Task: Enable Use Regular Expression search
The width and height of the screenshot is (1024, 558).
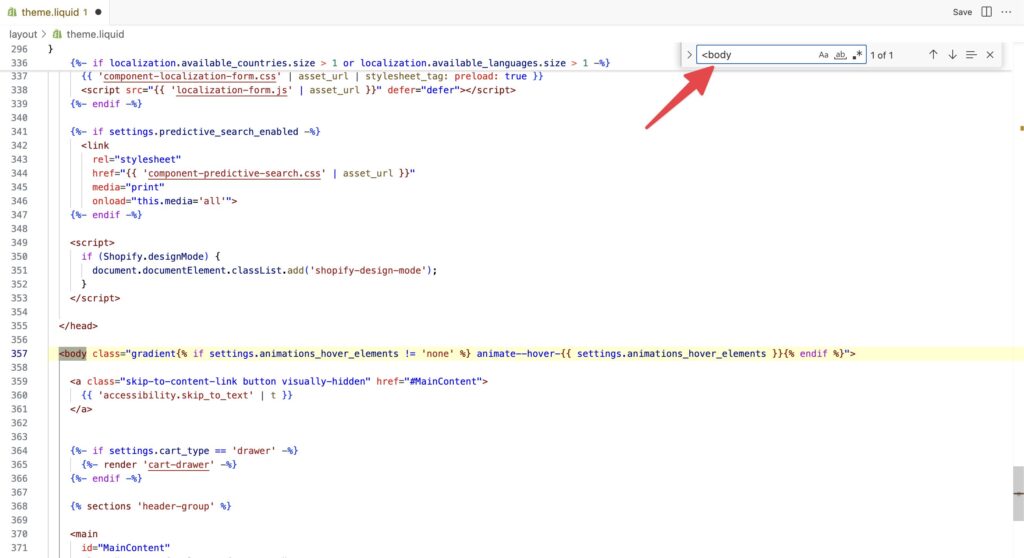Action: pyautogui.click(x=857, y=55)
